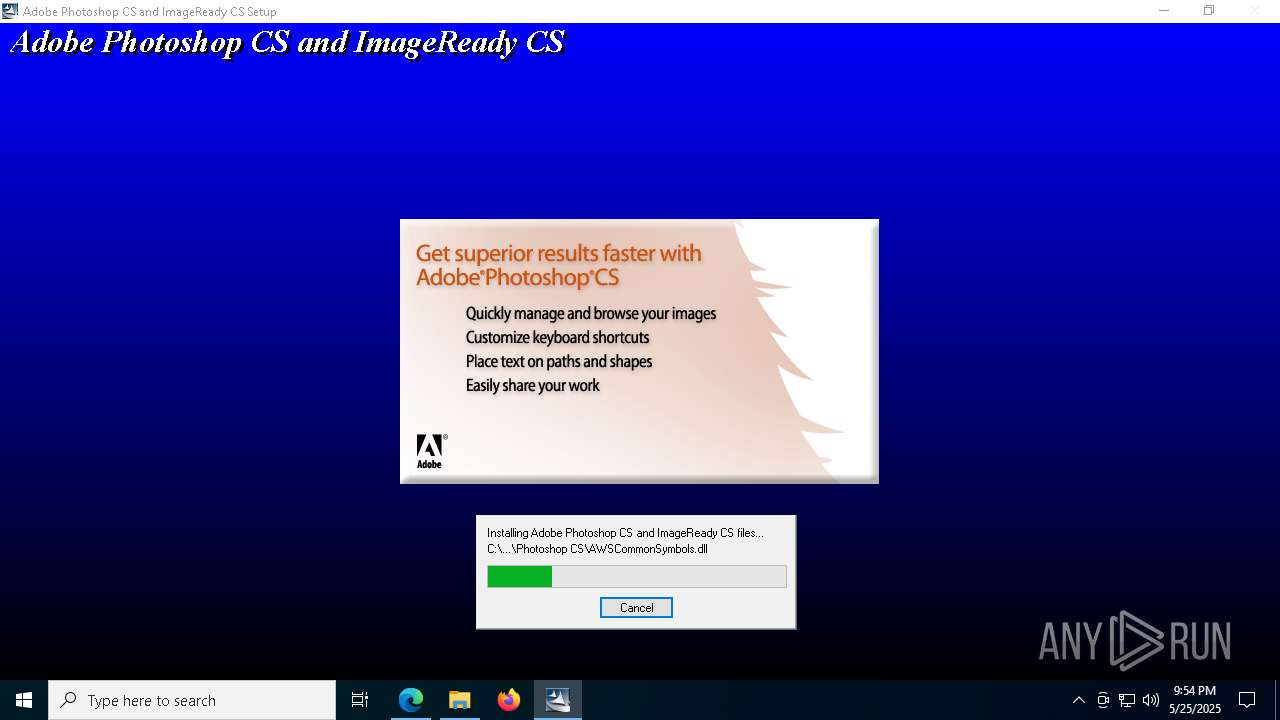Click the Adobe logo on the banner
1280x720 pixels.
431,451
